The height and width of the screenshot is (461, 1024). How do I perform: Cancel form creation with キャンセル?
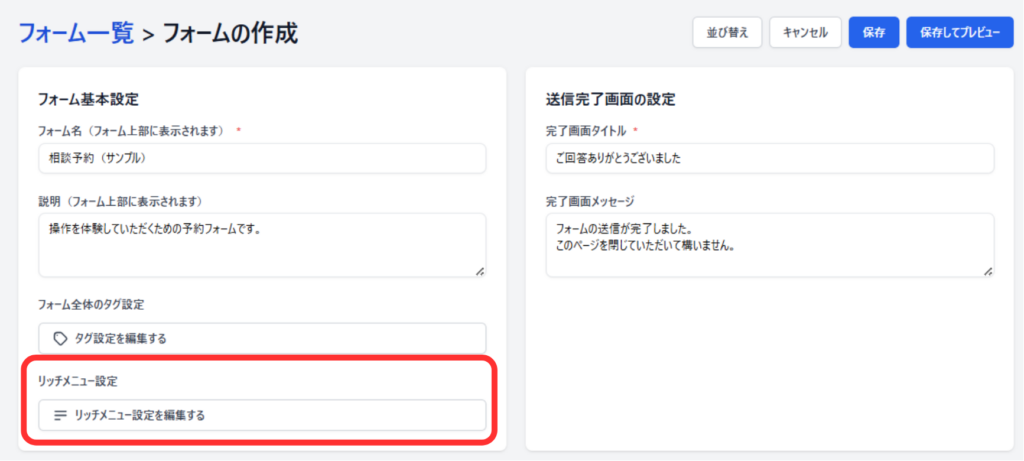[805, 32]
